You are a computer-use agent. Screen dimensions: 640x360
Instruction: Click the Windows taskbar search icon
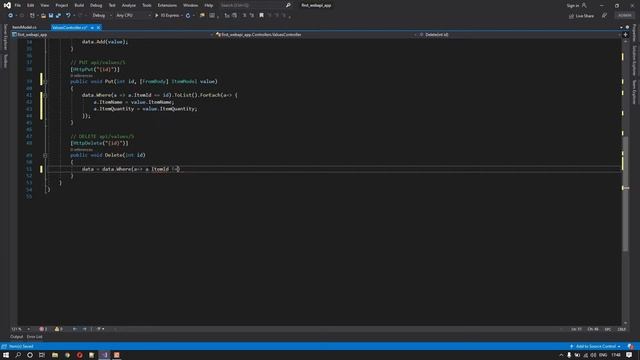pos(18,355)
